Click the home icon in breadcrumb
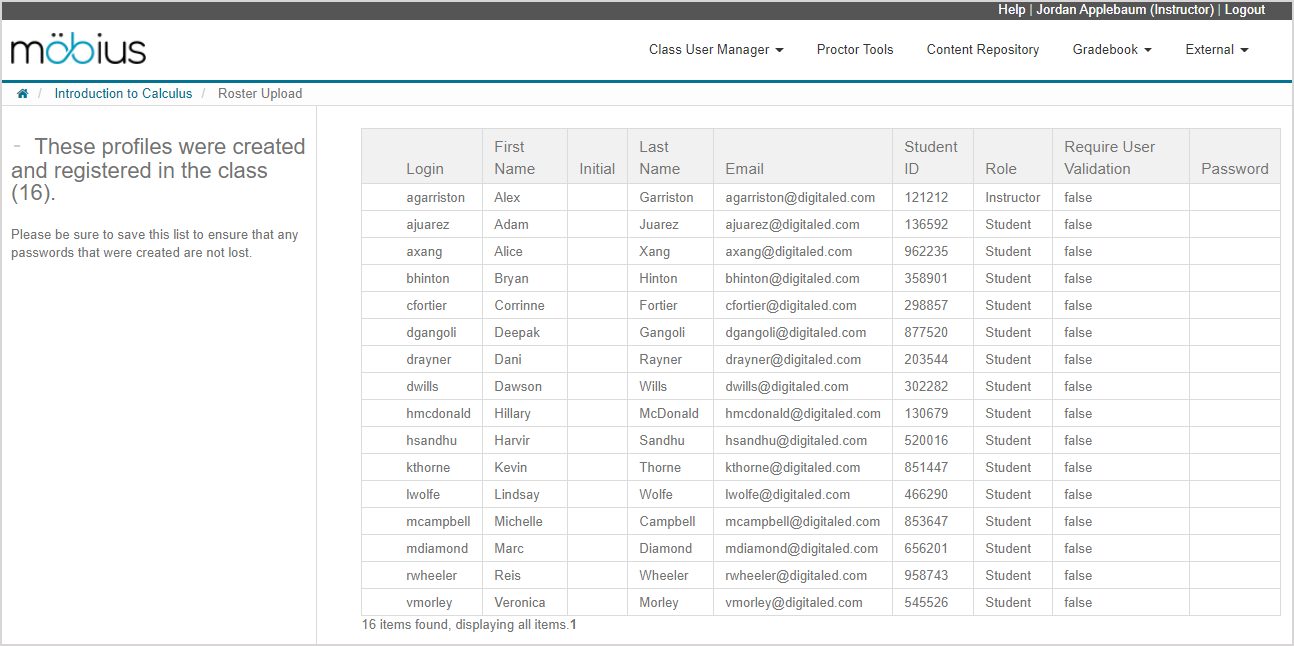Image resolution: width=1294 pixels, height=646 pixels. coord(22,94)
